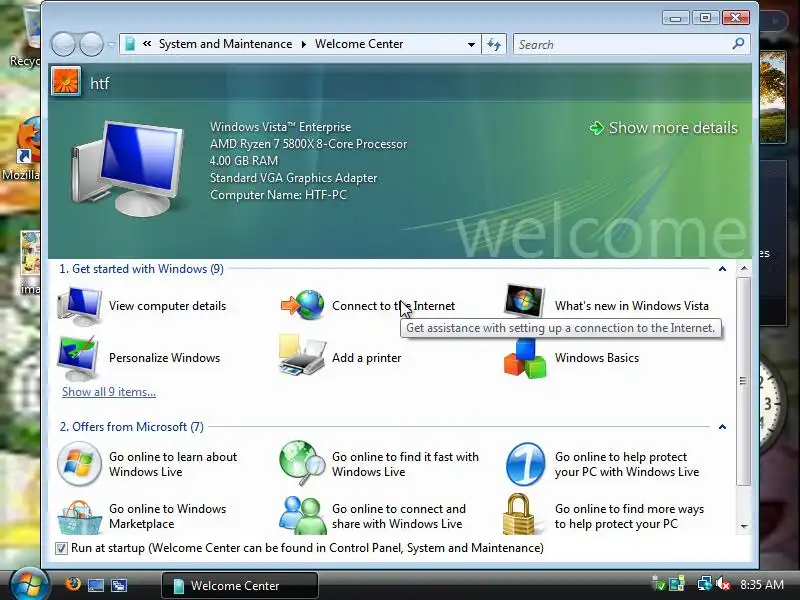
Task: Click Go online to find it fast text
Action: [406, 464]
